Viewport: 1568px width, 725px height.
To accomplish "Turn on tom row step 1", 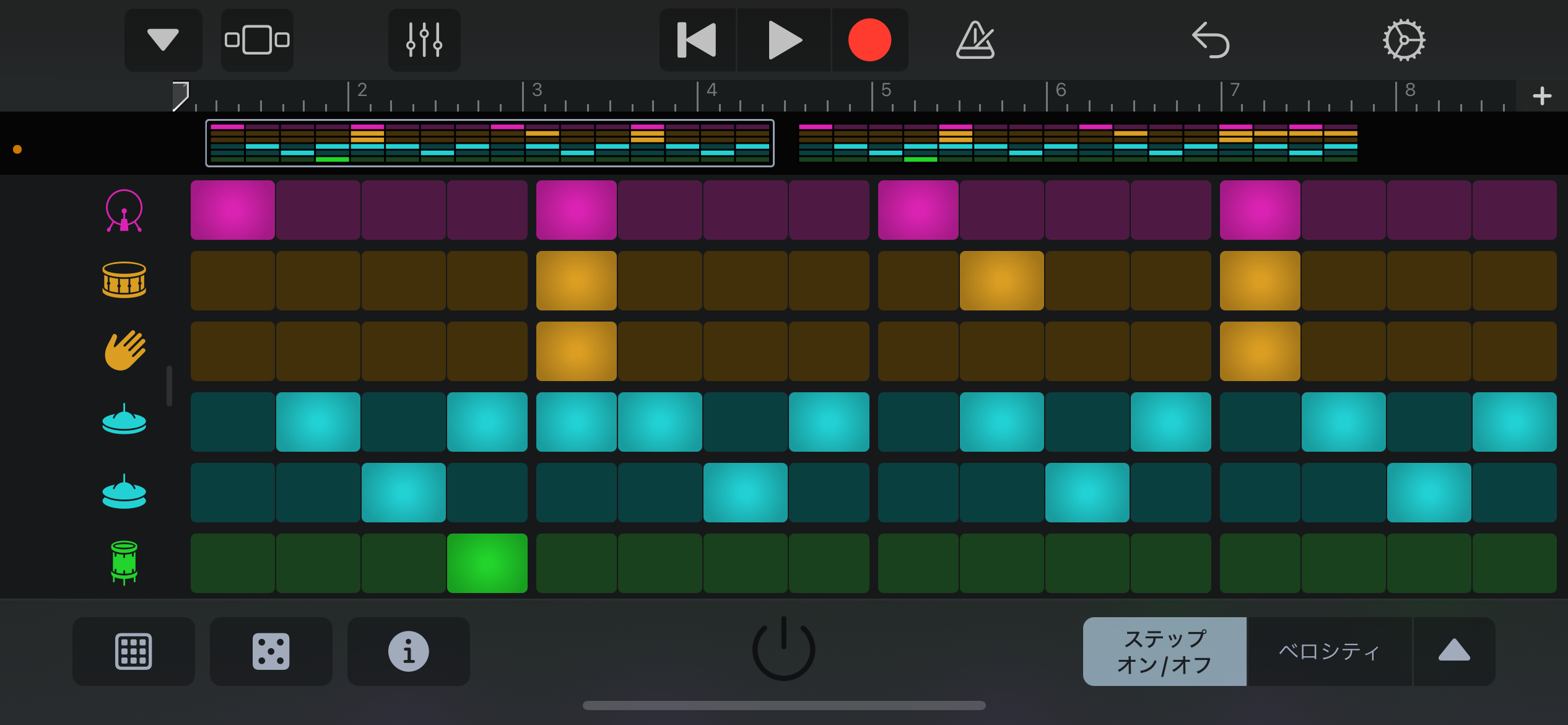I will (x=233, y=563).
